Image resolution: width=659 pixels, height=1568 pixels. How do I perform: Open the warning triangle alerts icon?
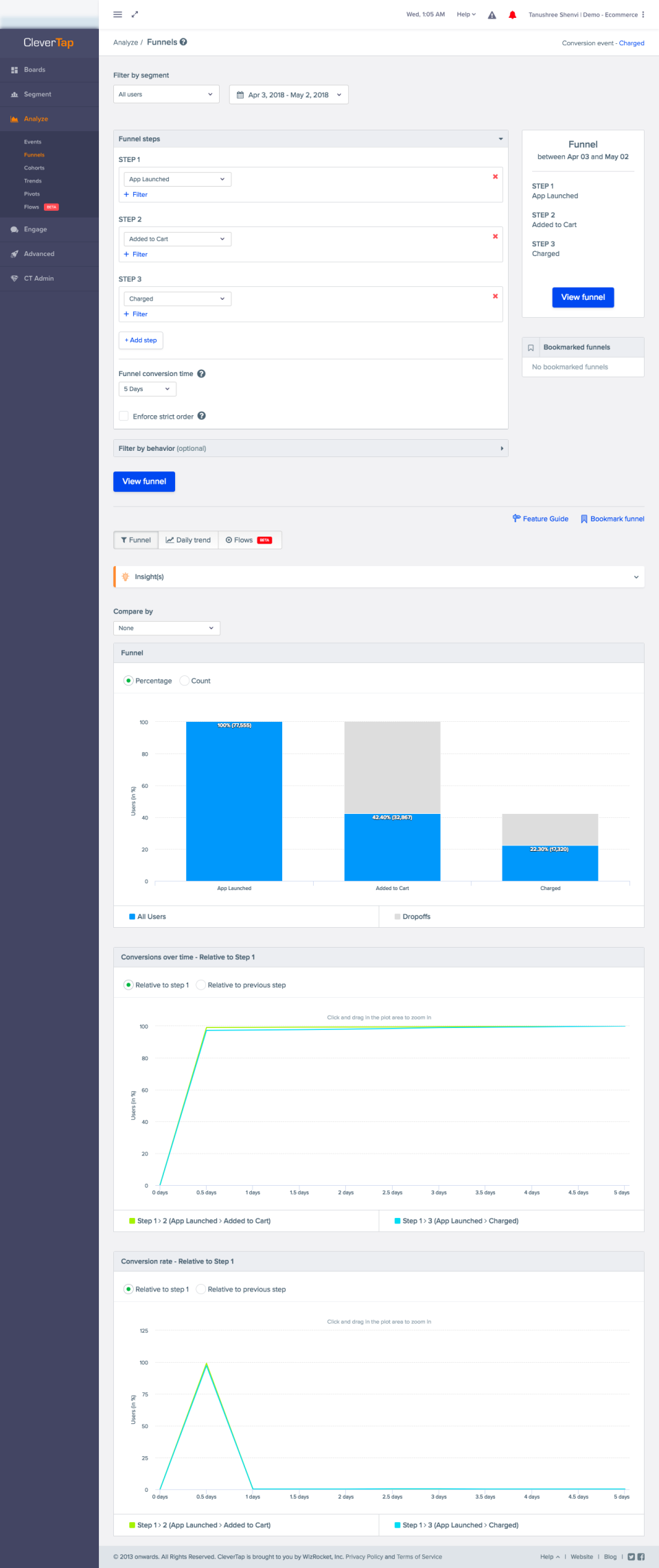point(492,15)
